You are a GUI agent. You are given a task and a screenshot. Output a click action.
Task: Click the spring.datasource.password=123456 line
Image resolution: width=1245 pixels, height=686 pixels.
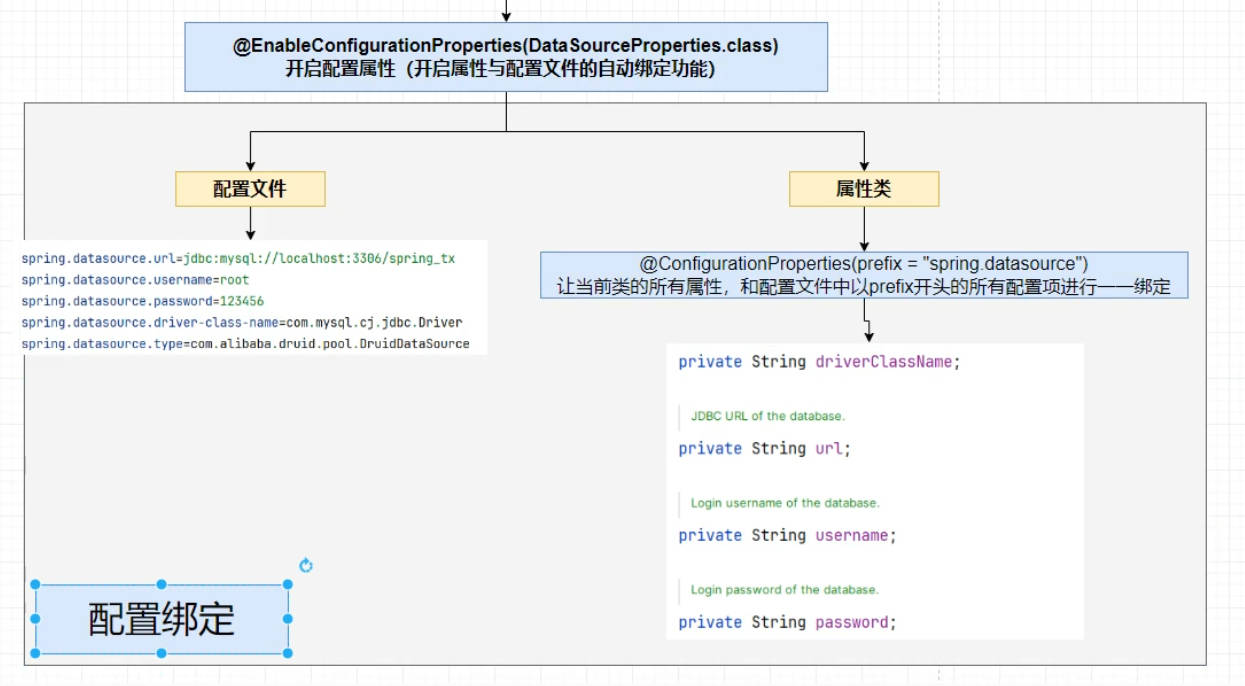tap(142, 301)
